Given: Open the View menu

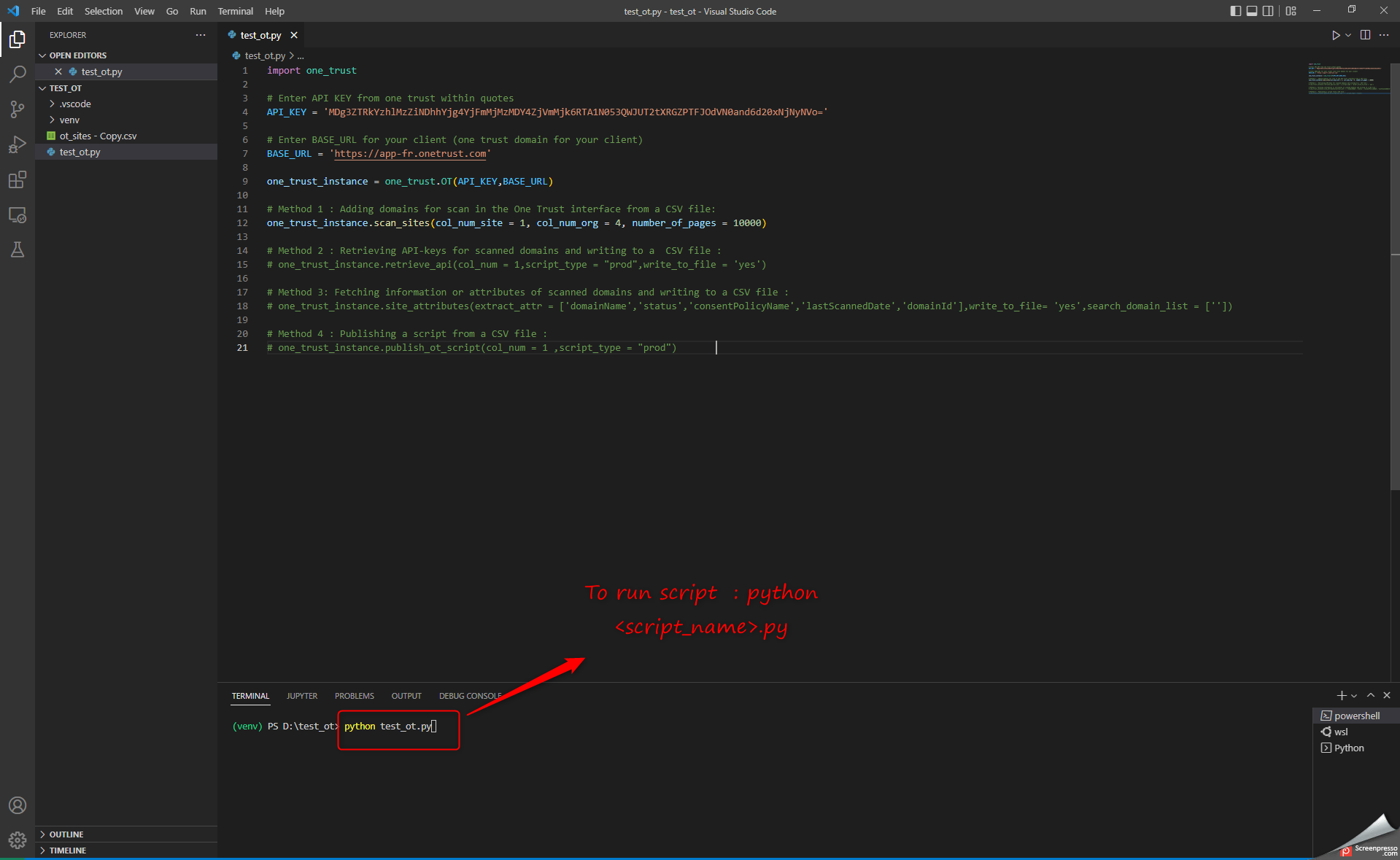Looking at the screenshot, I should 144,11.
